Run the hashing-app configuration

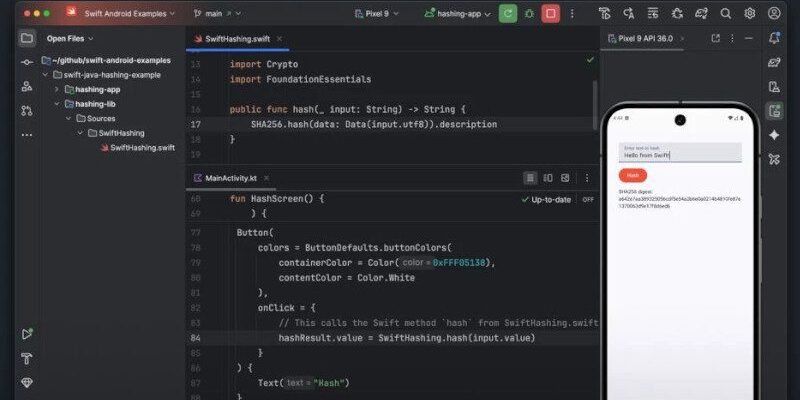[508, 14]
